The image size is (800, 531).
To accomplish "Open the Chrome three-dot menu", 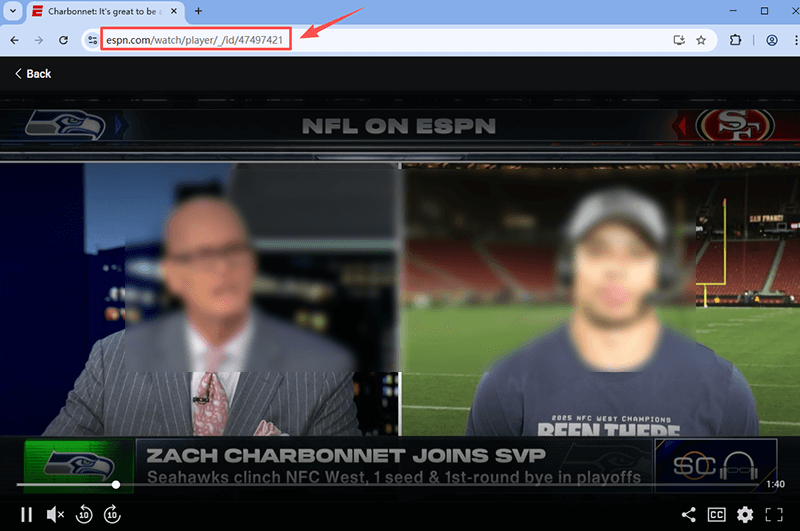I will coord(795,40).
